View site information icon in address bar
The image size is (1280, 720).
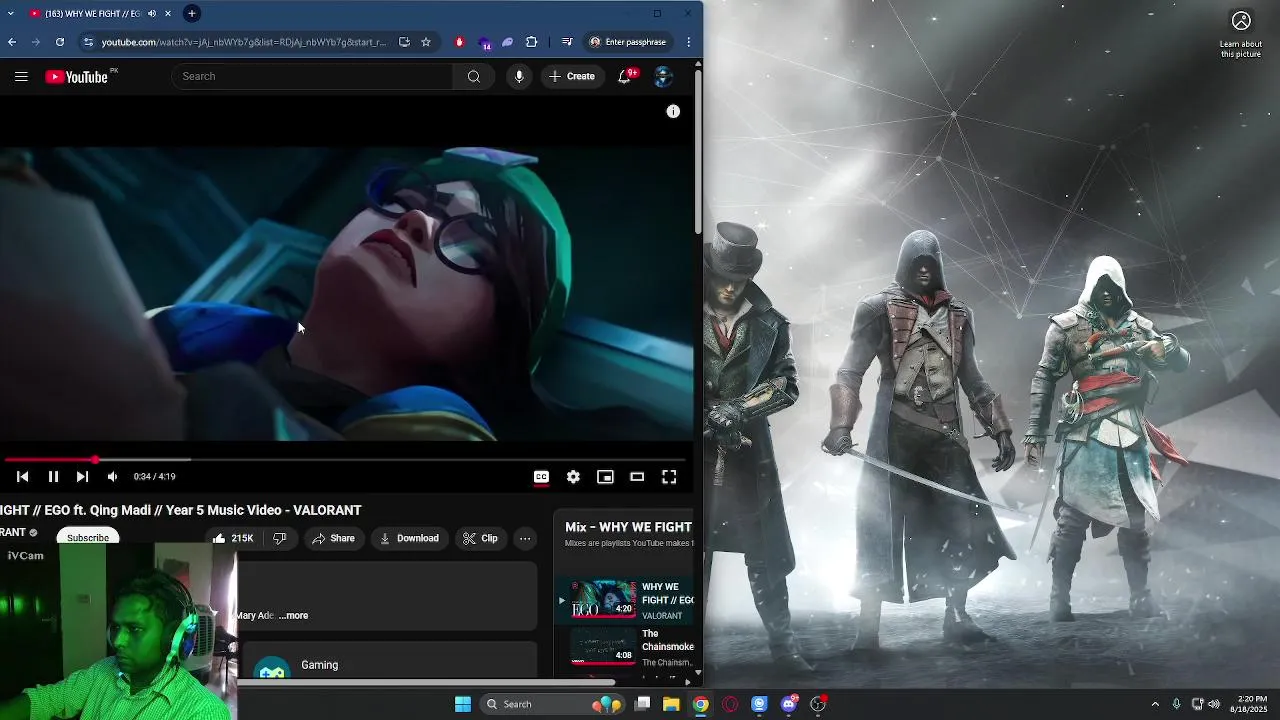(88, 42)
